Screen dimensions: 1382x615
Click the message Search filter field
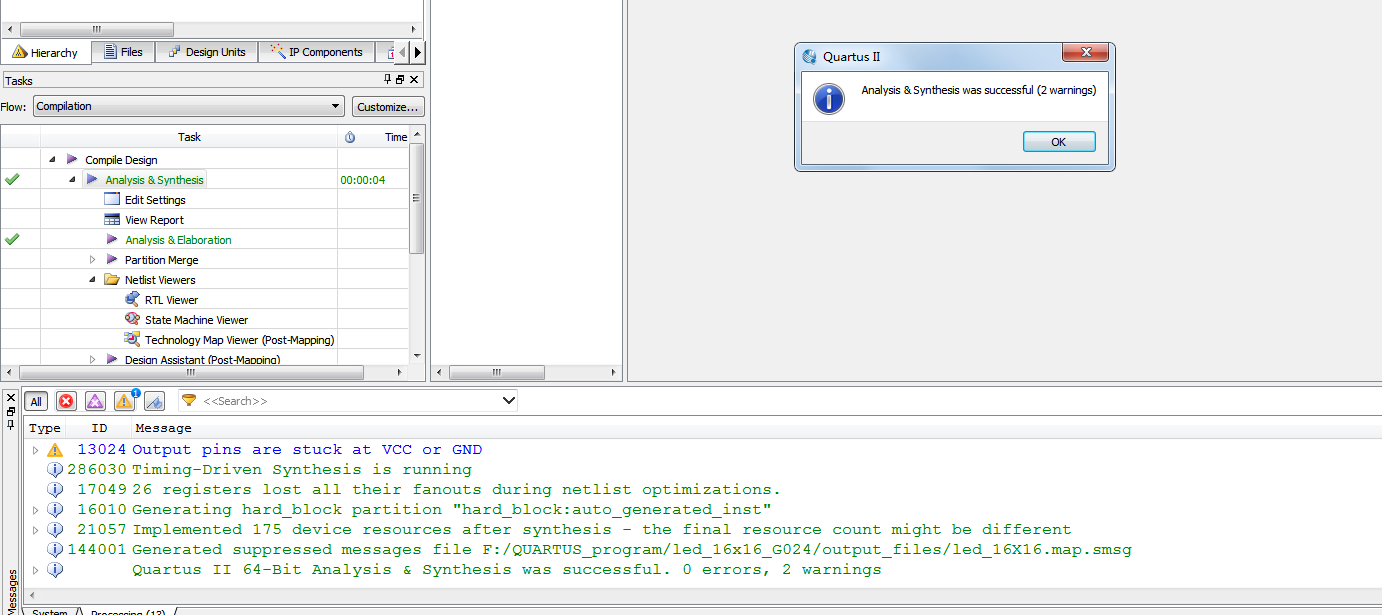(x=350, y=401)
